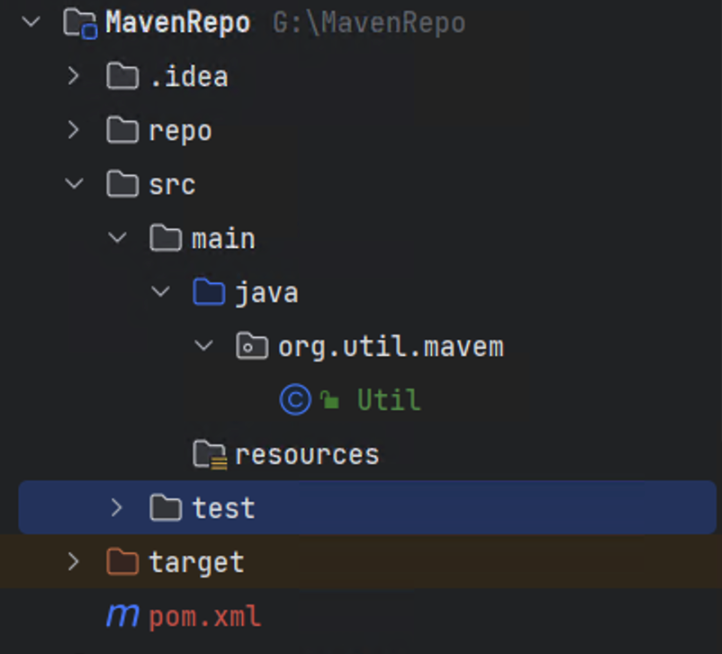The width and height of the screenshot is (722, 654).
Task: Click the Util class circle C icon
Action: (x=295, y=399)
